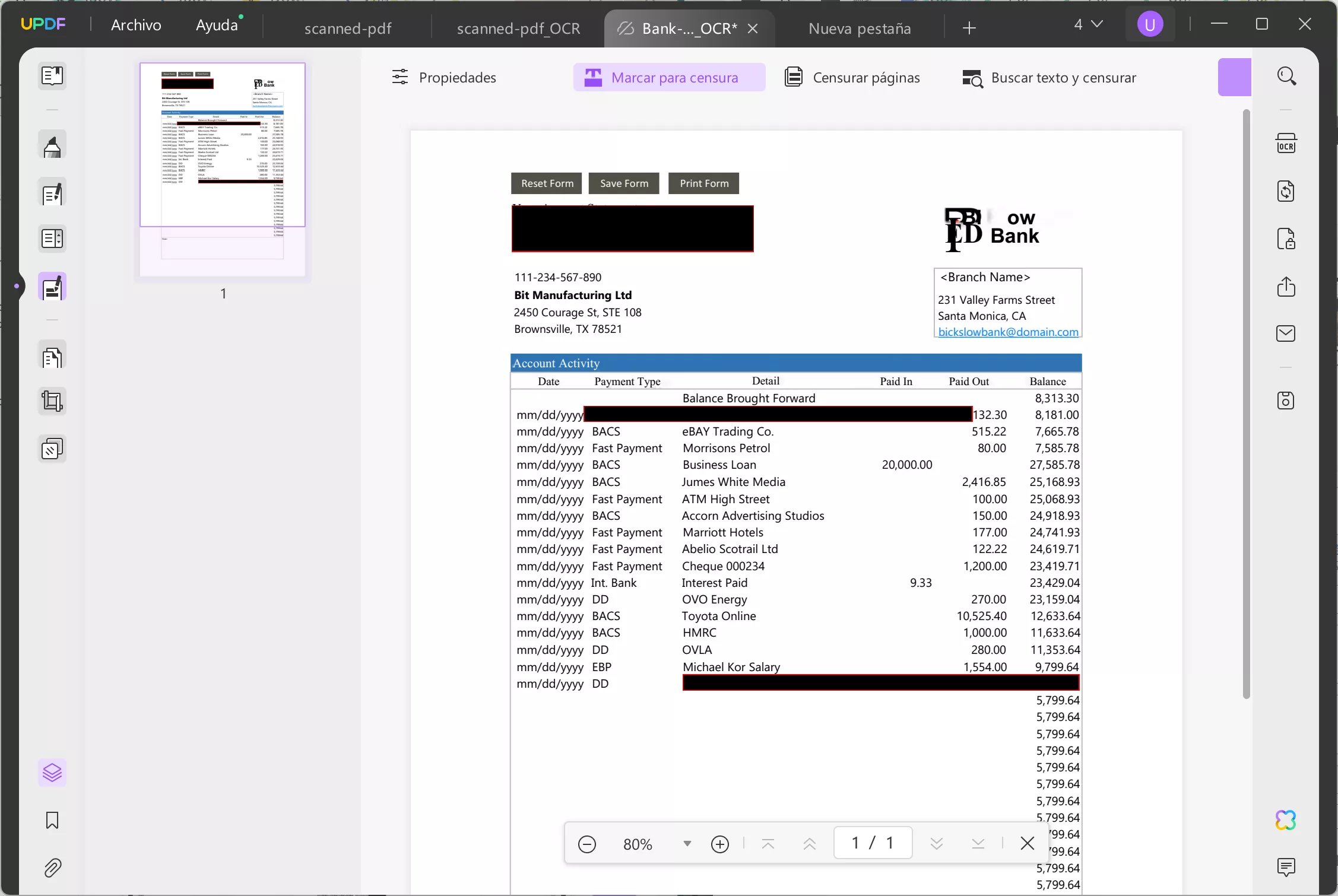Open the Comments panel icon at bottom right
1338x896 pixels.
click(1286, 867)
